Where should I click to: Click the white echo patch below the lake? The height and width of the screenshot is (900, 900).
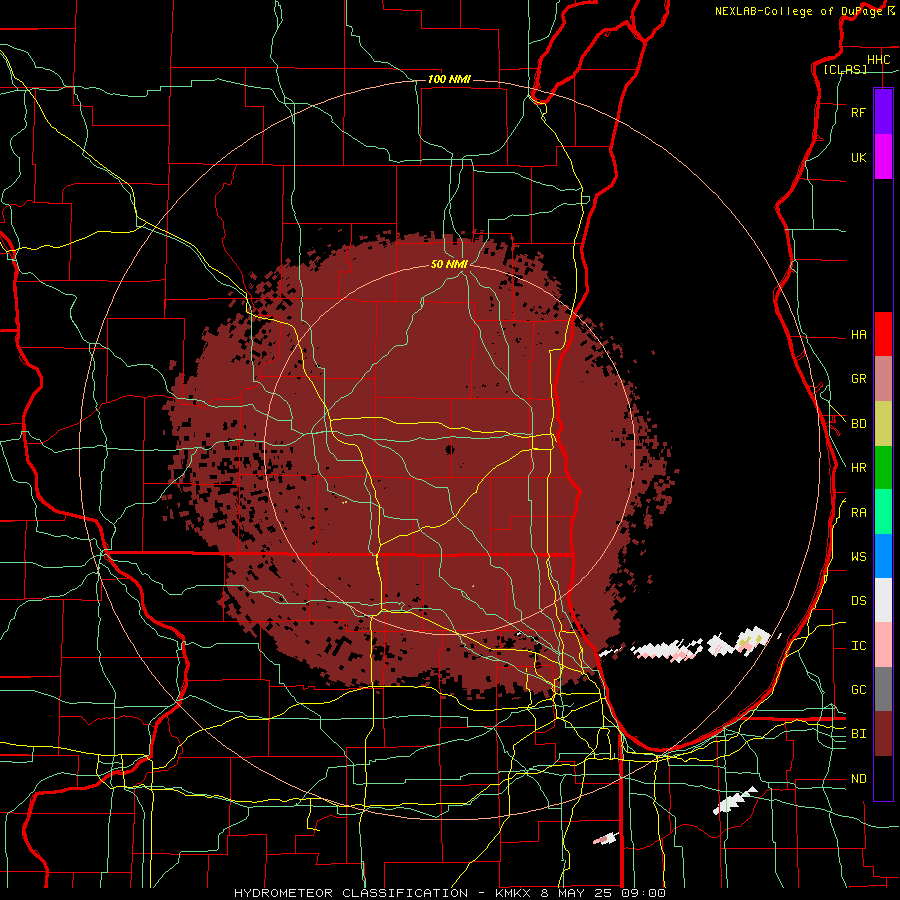pyautogui.click(x=735, y=801)
